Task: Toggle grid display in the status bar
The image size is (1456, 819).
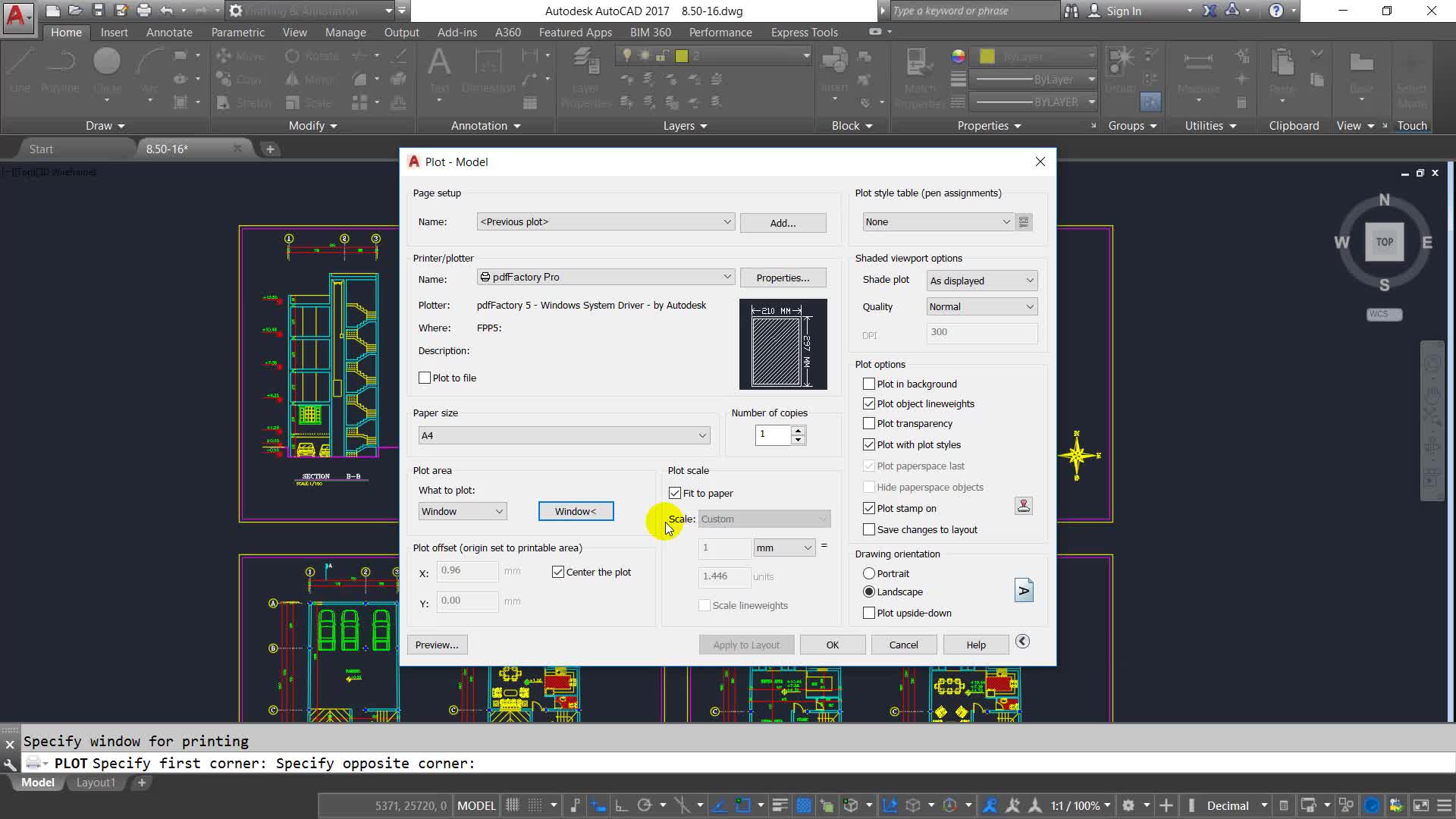Action: (x=513, y=805)
